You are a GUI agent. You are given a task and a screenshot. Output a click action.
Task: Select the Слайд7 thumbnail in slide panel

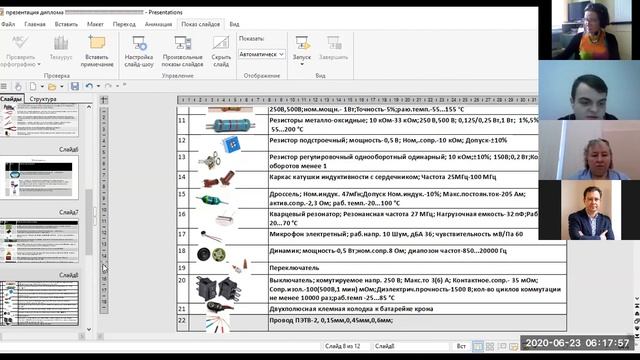(x=39, y=240)
